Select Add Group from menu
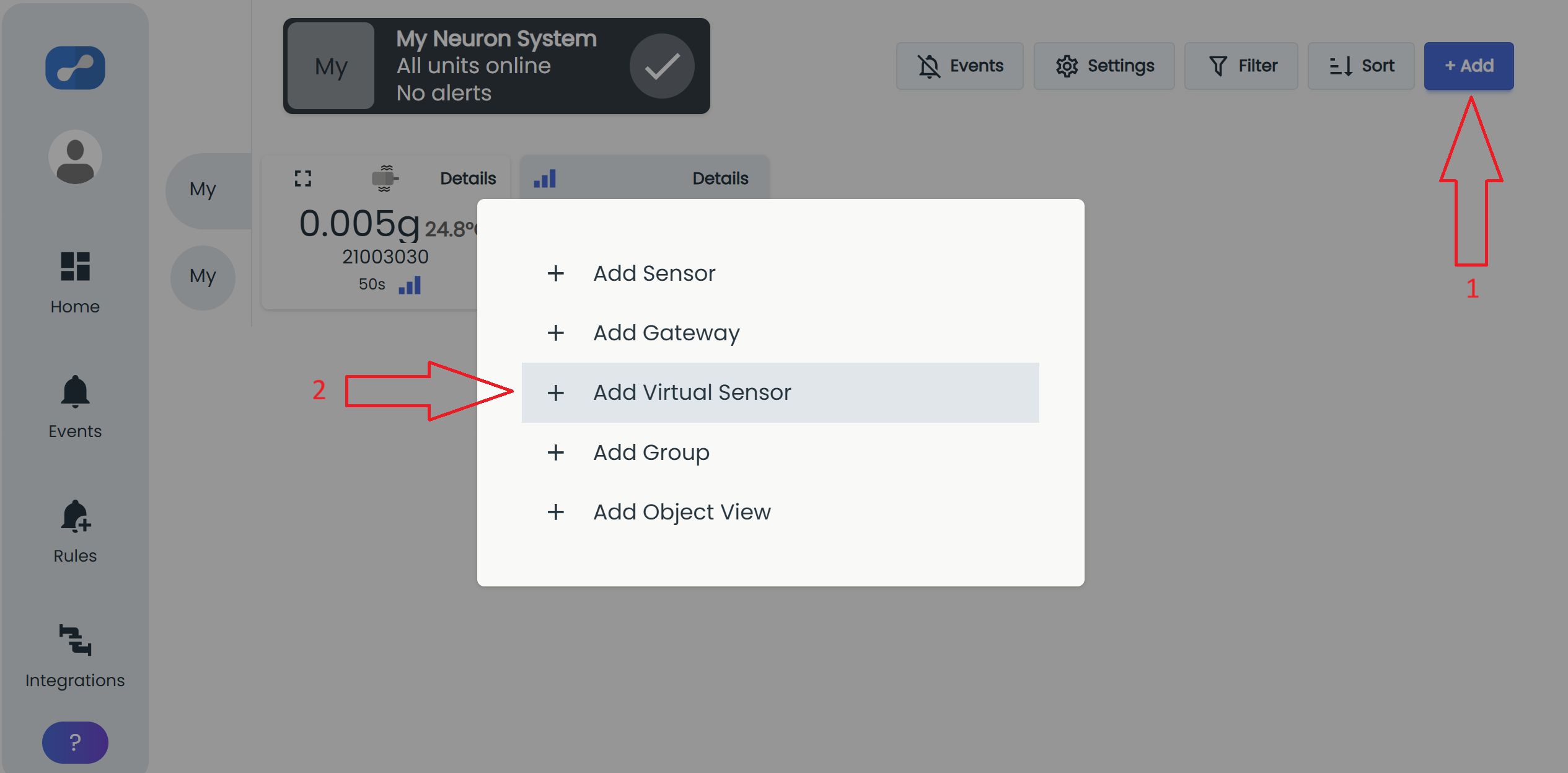1568x773 pixels. (x=780, y=453)
